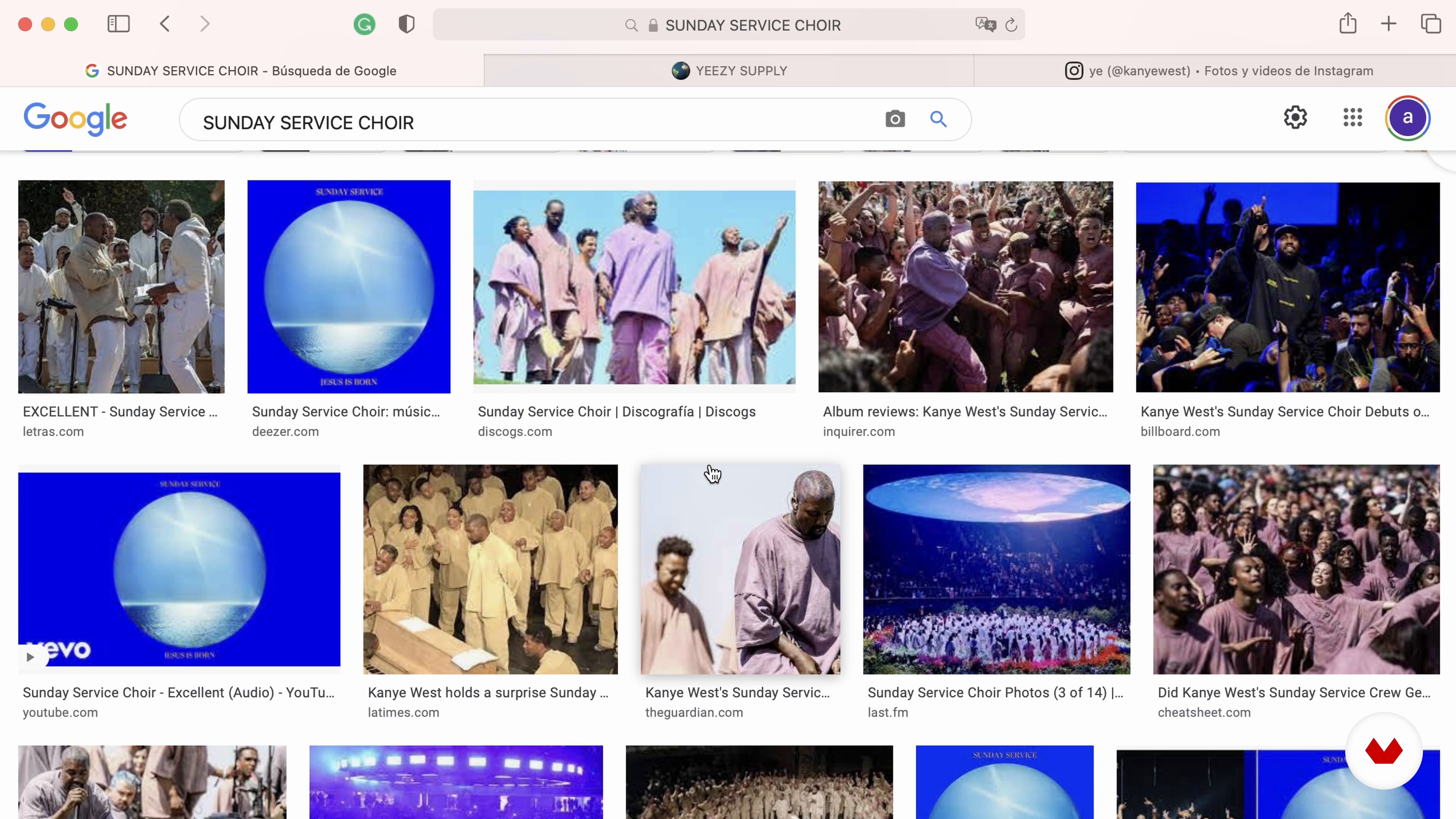Click the 'last.fm' source text
Screen dimensions: 1456x819
(x=888, y=713)
